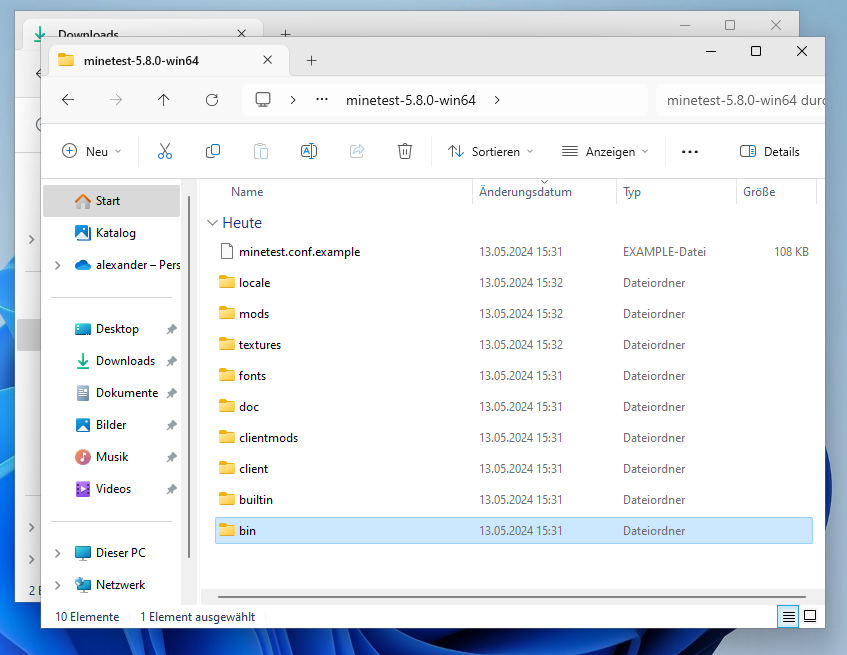Click the Cut scissors icon
This screenshot has height=655, width=847.
[165, 151]
